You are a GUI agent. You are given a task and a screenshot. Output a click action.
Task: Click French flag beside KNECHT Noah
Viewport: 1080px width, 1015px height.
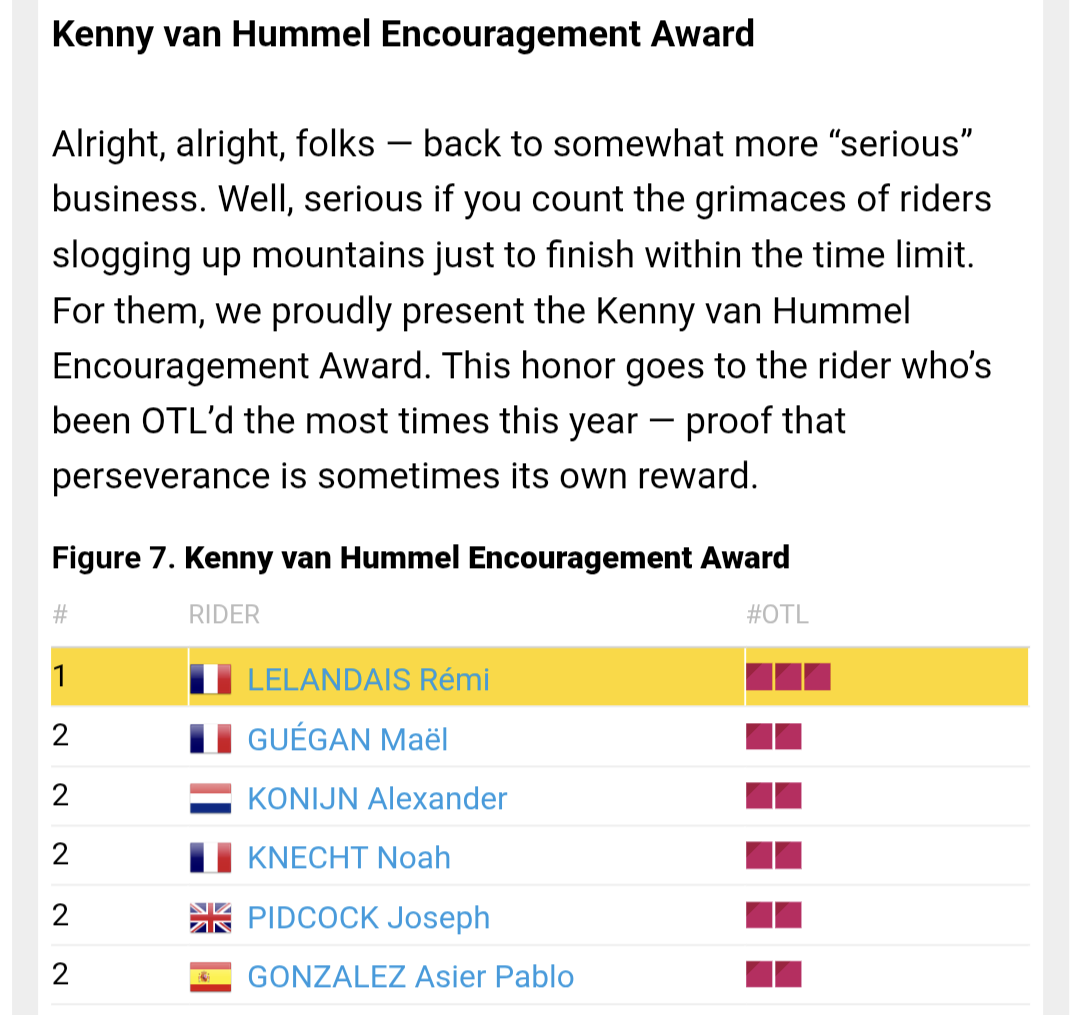click(210, 858)
